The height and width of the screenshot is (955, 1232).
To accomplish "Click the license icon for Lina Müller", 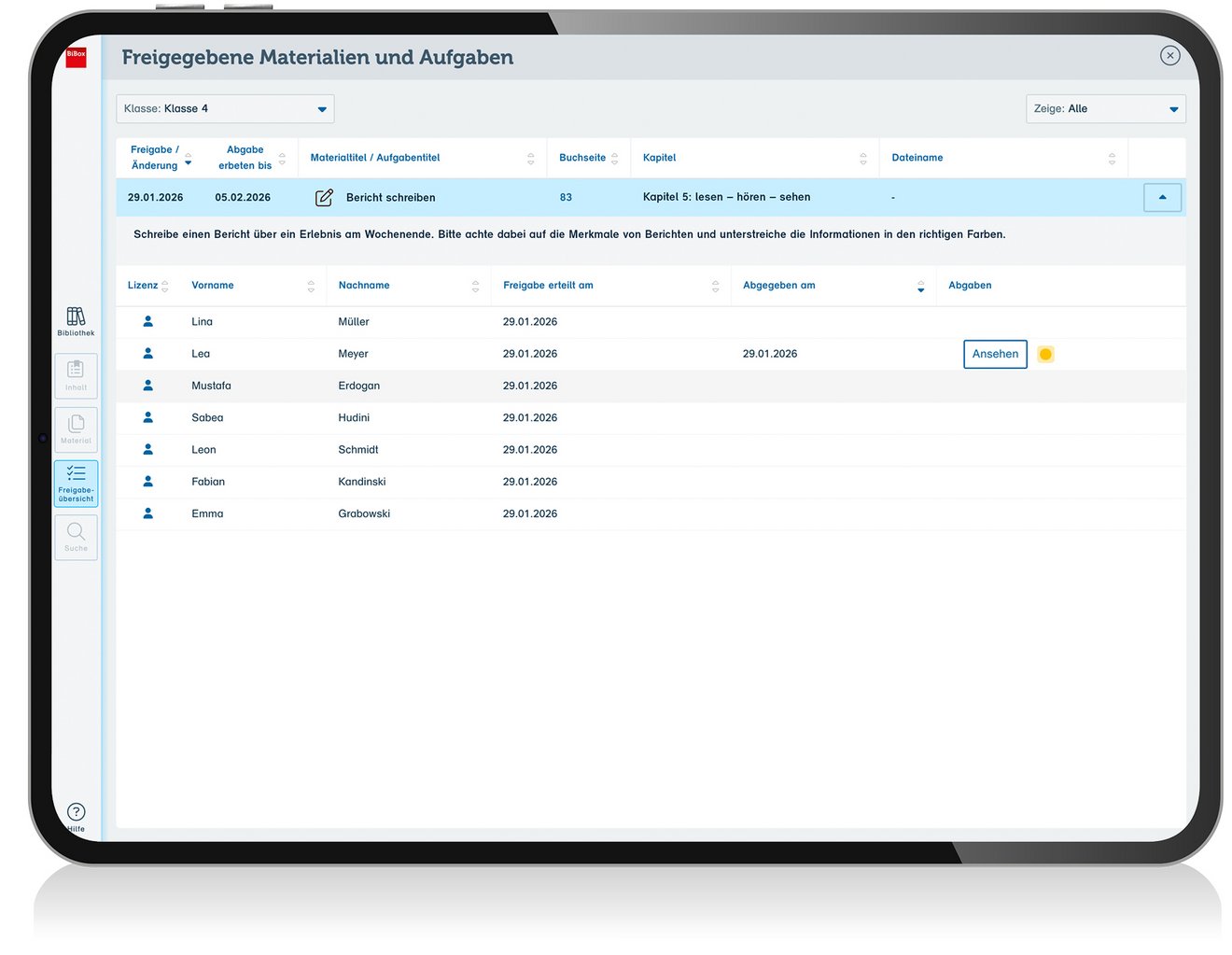I will [x=147, y=321].
